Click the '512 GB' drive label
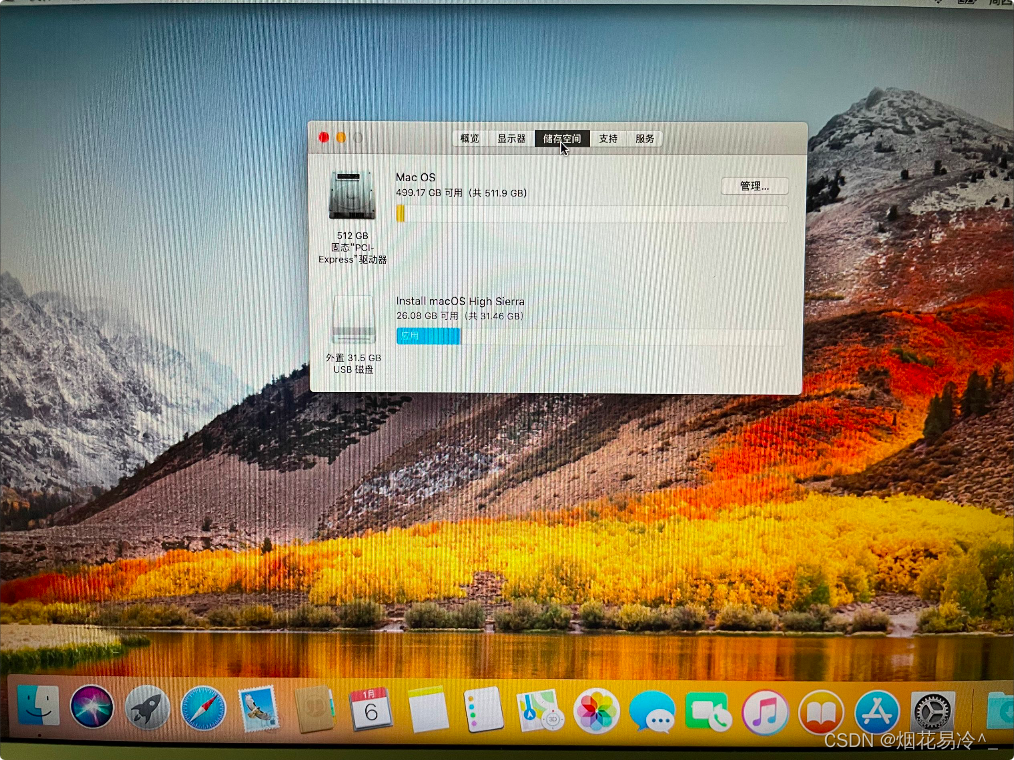 (x=352, y=235)
